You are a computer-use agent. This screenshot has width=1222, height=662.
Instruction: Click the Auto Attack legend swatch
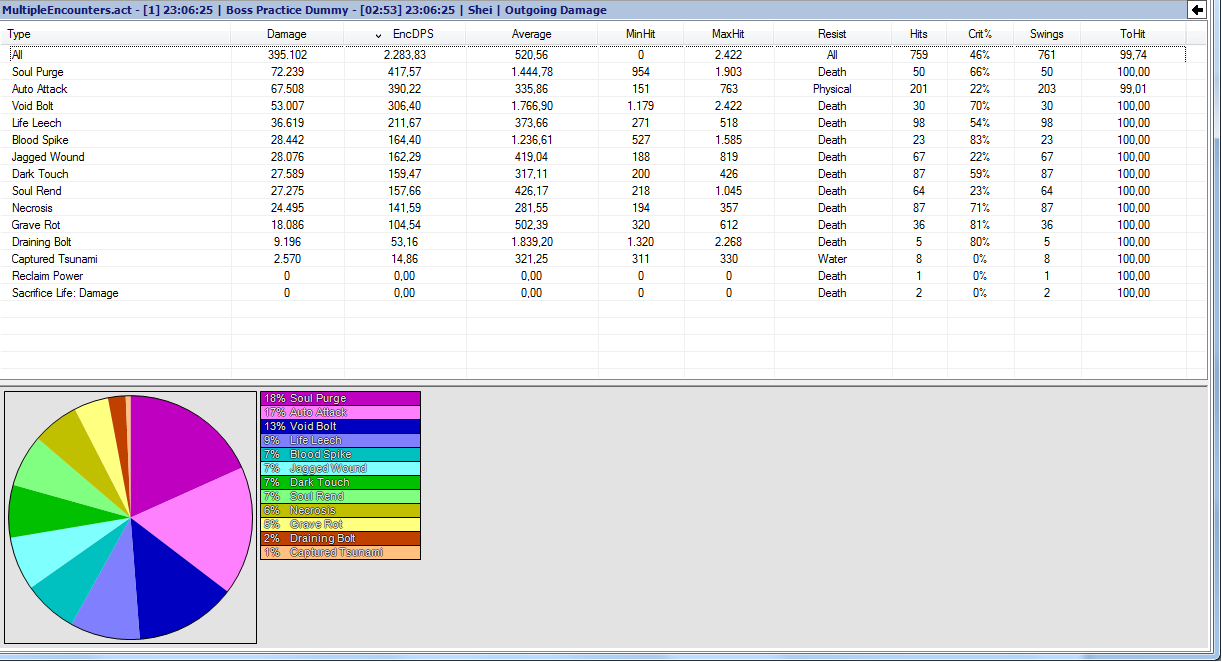pyautogui.click(x=341, y=412)
